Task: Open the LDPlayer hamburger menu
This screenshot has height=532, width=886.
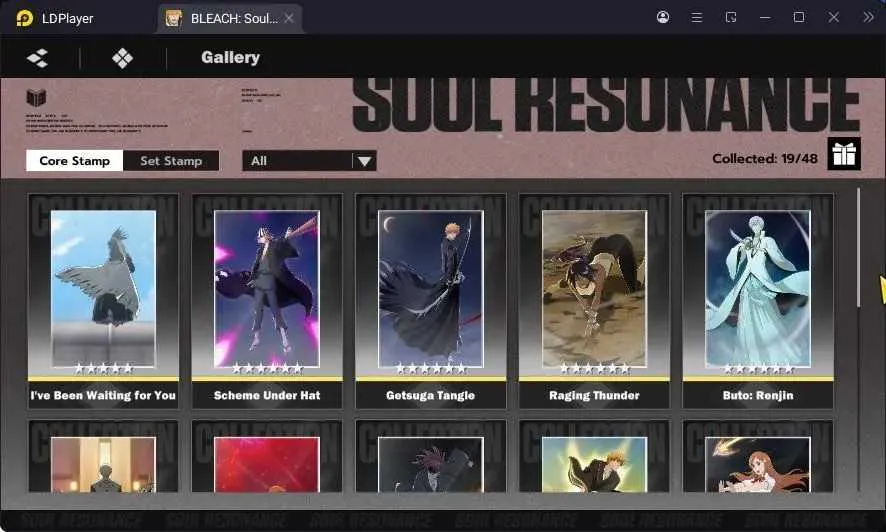Action: coord(697,18)
